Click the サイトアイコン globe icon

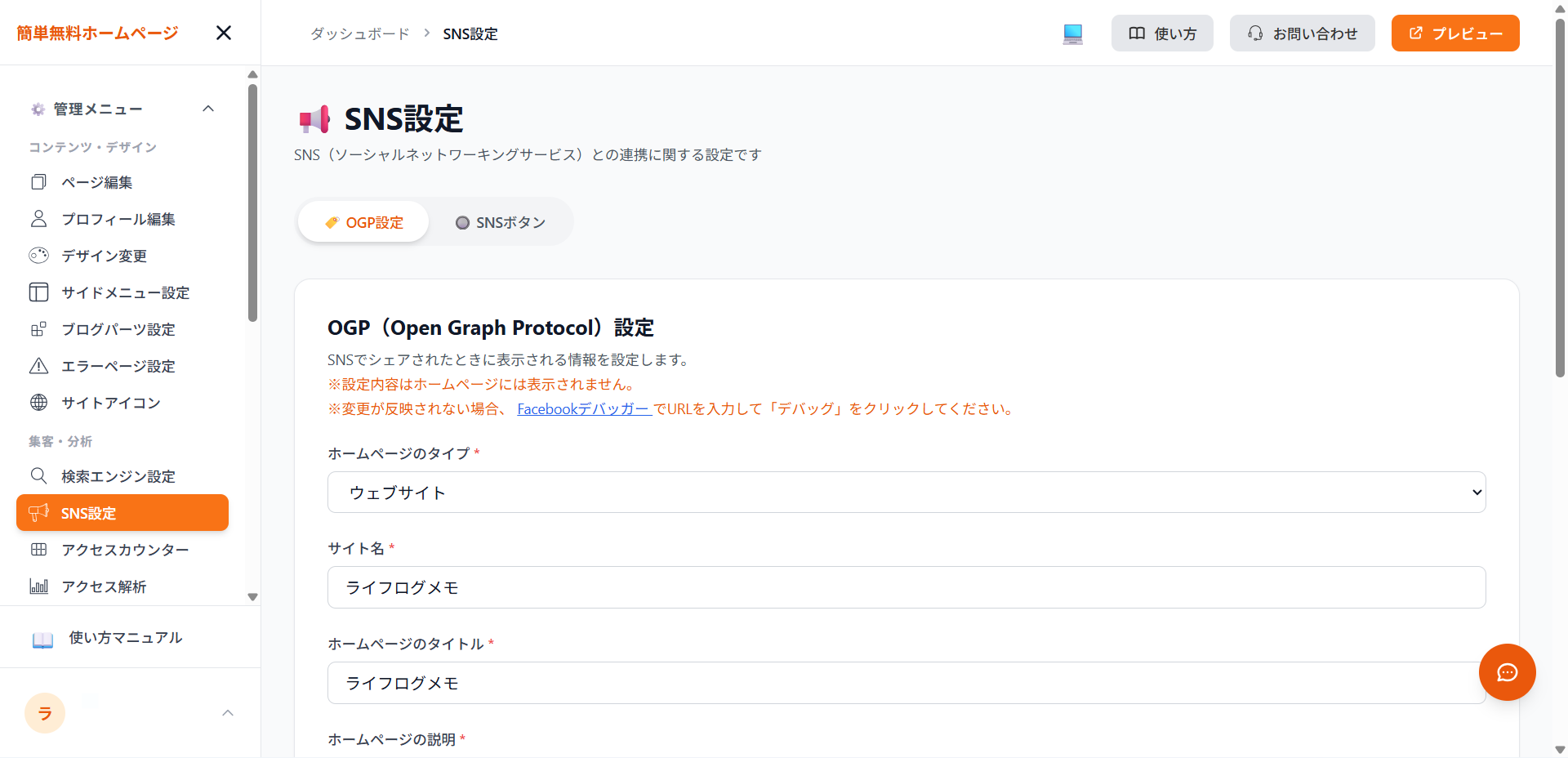click(x=38, y=403)
